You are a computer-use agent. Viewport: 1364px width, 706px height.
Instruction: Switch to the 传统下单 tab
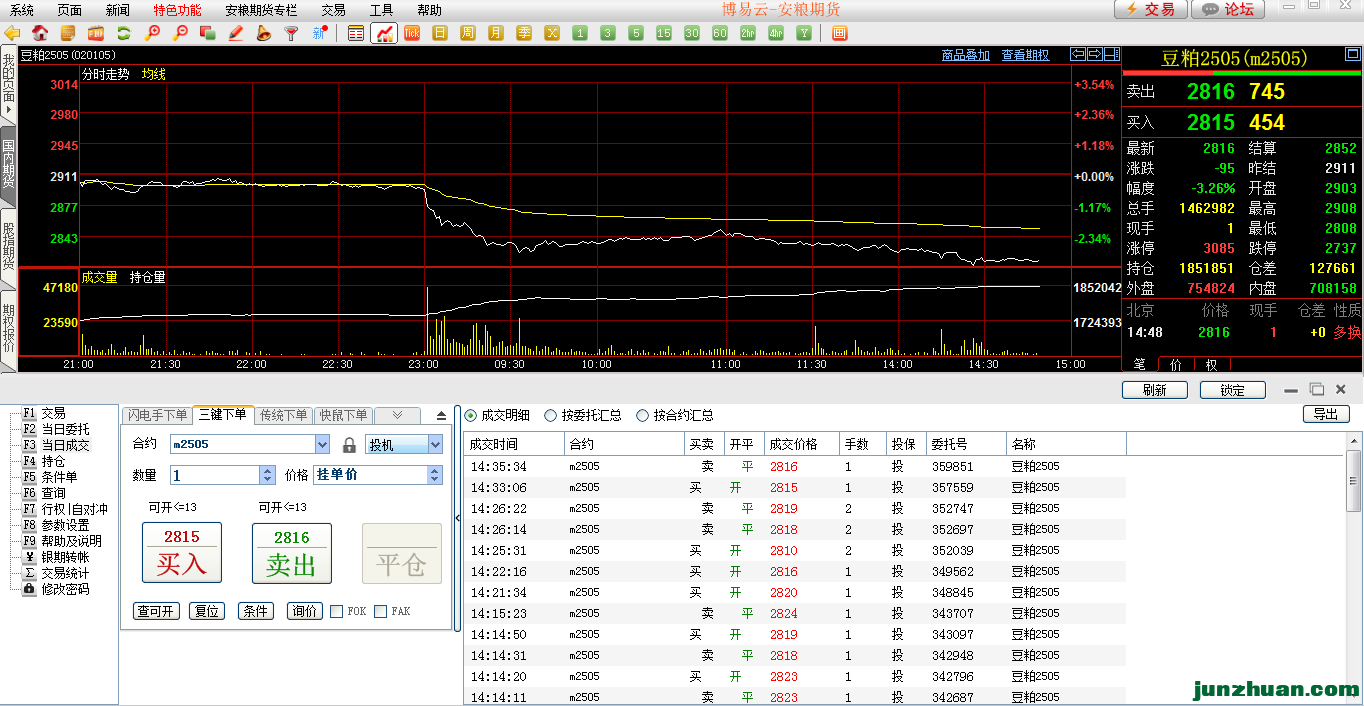click(x=283, y=415)
